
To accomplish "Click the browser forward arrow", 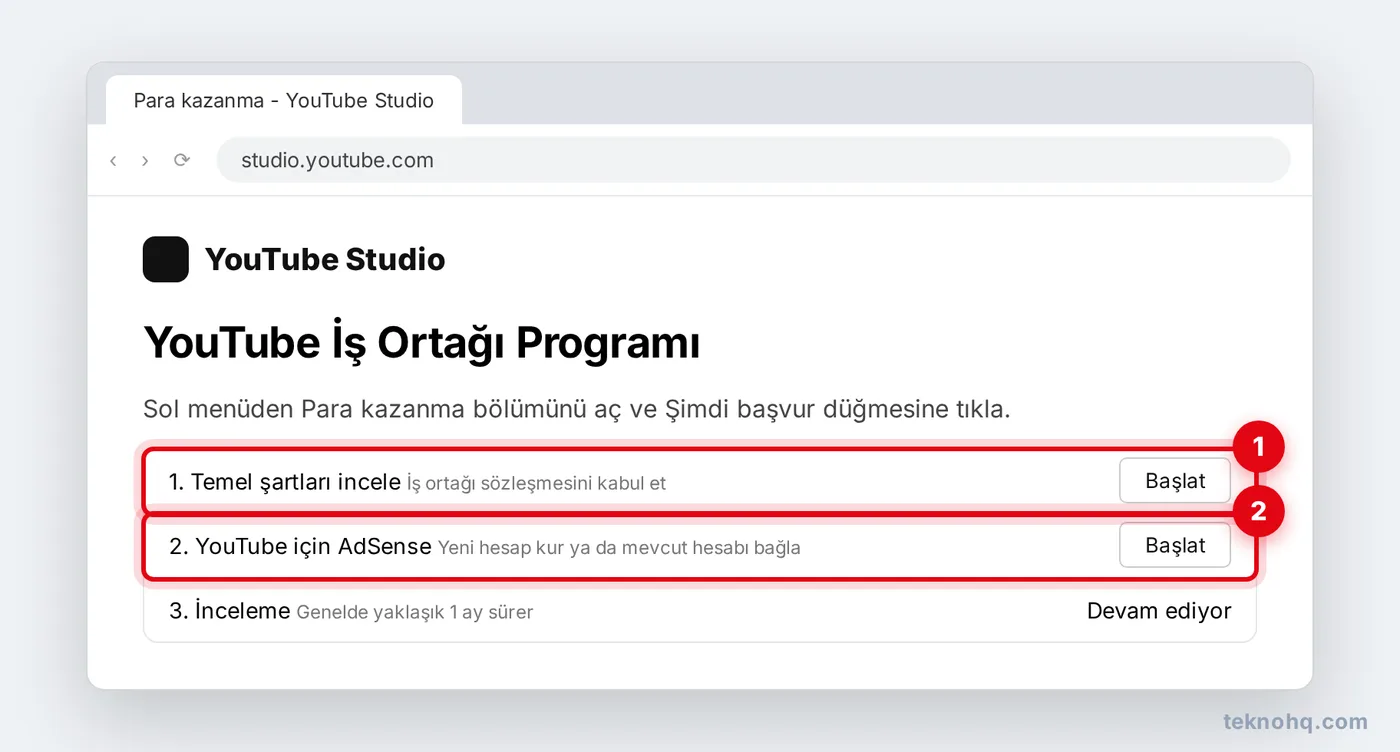I will tap(145, 160).
